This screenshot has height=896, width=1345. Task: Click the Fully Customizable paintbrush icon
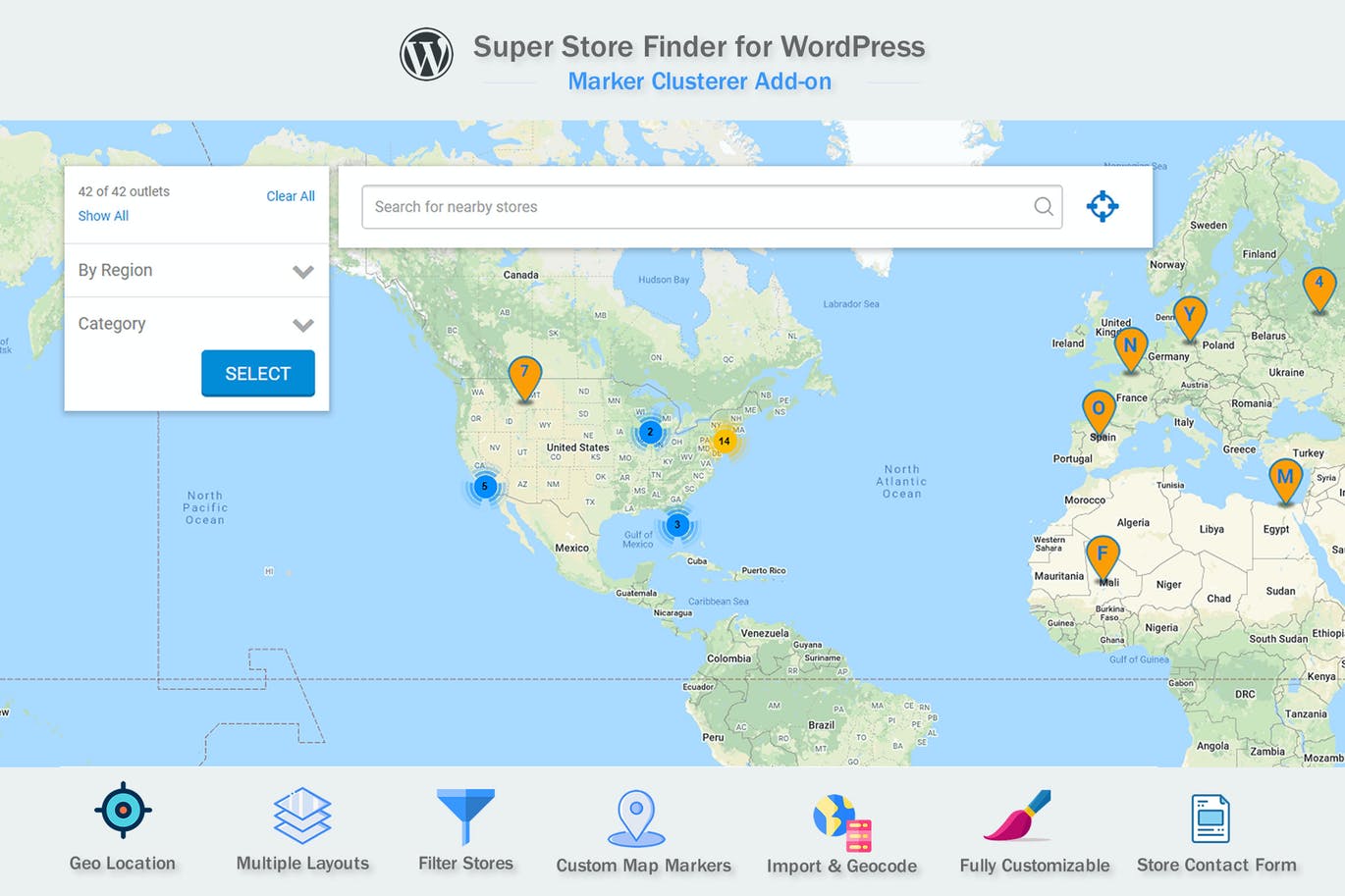point(1017,817)
